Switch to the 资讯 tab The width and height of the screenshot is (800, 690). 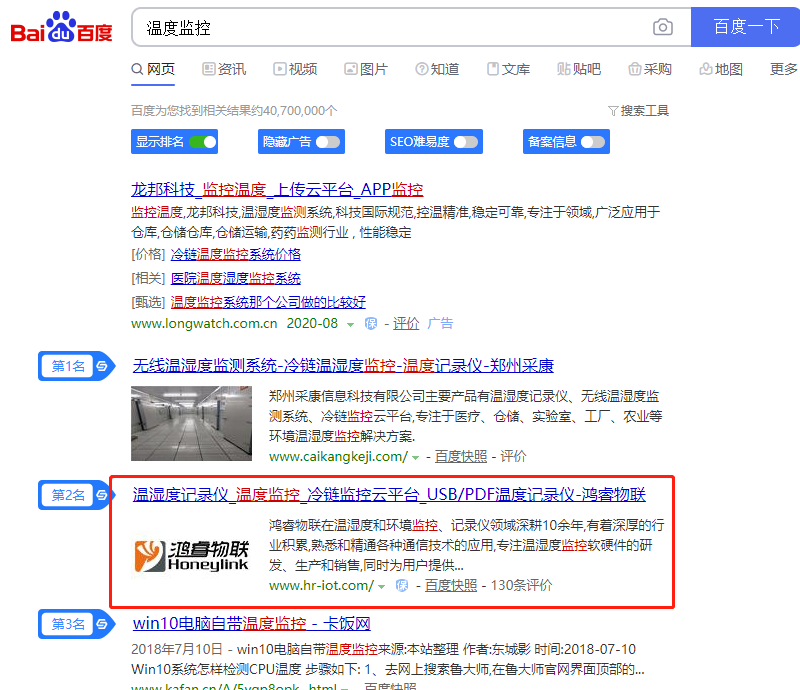pos(224,69)
